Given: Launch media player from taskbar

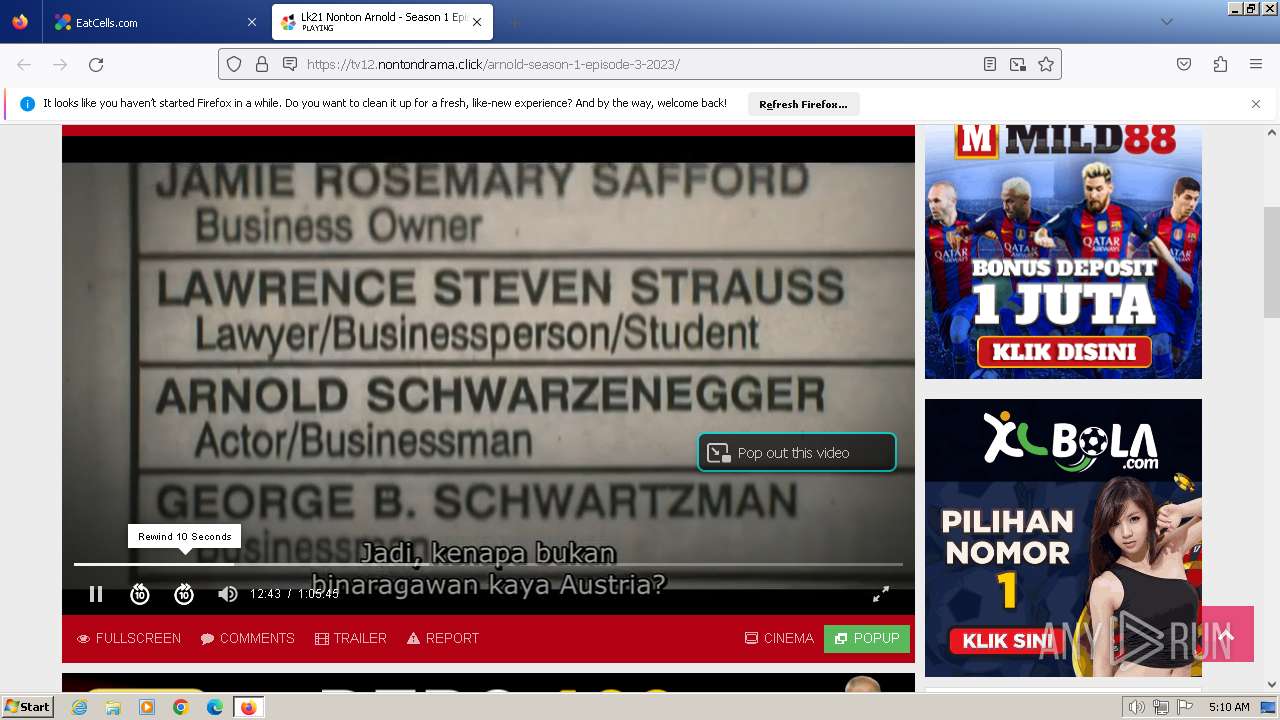Looking at the screenshot, I should point(147,707).
